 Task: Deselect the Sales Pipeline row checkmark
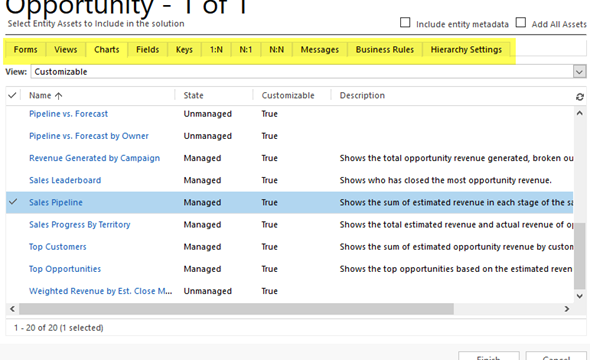pos(13,202)
